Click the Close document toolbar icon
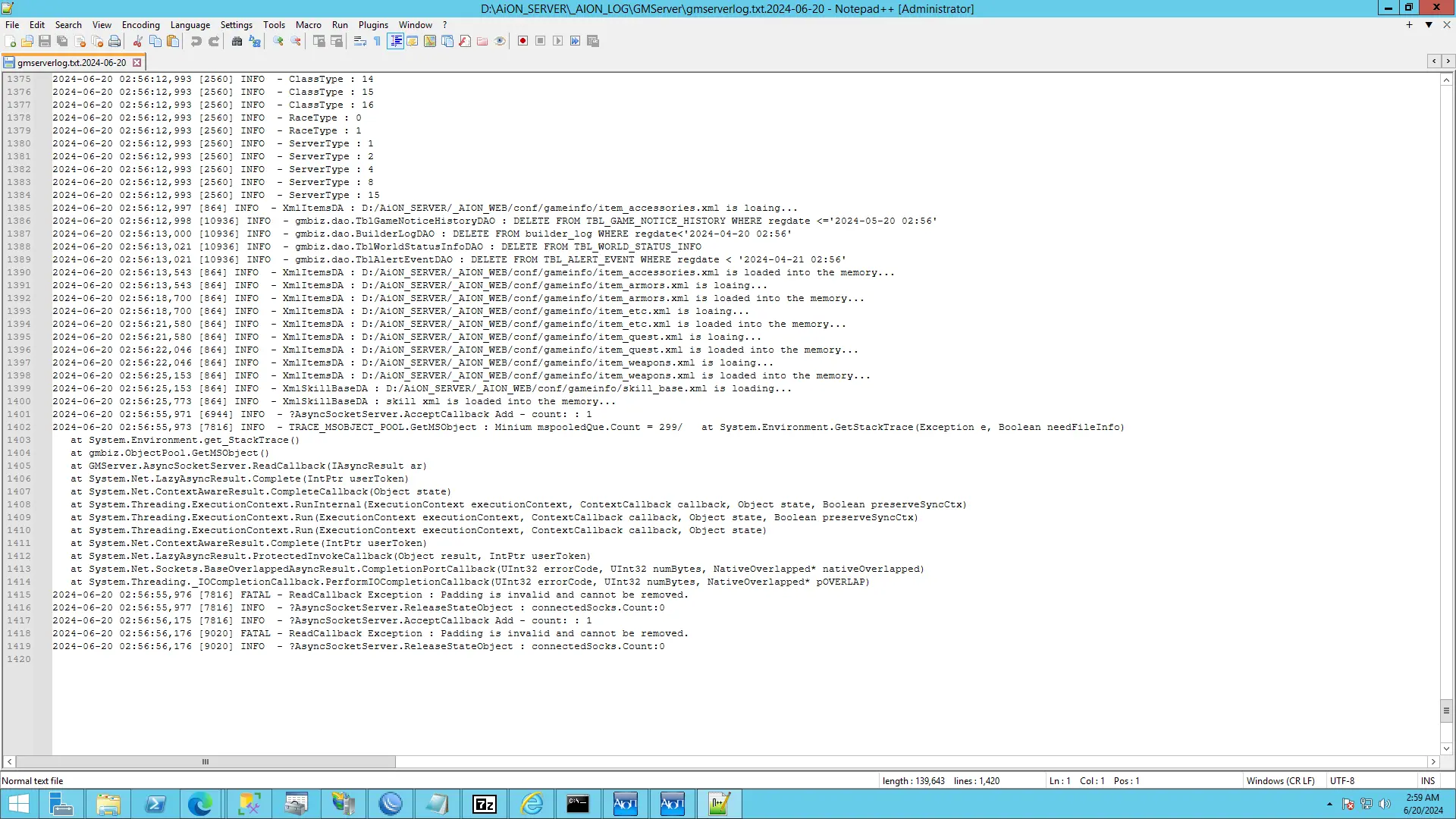The height and width of the screenshot is (819, 1456). pos(80,41)
